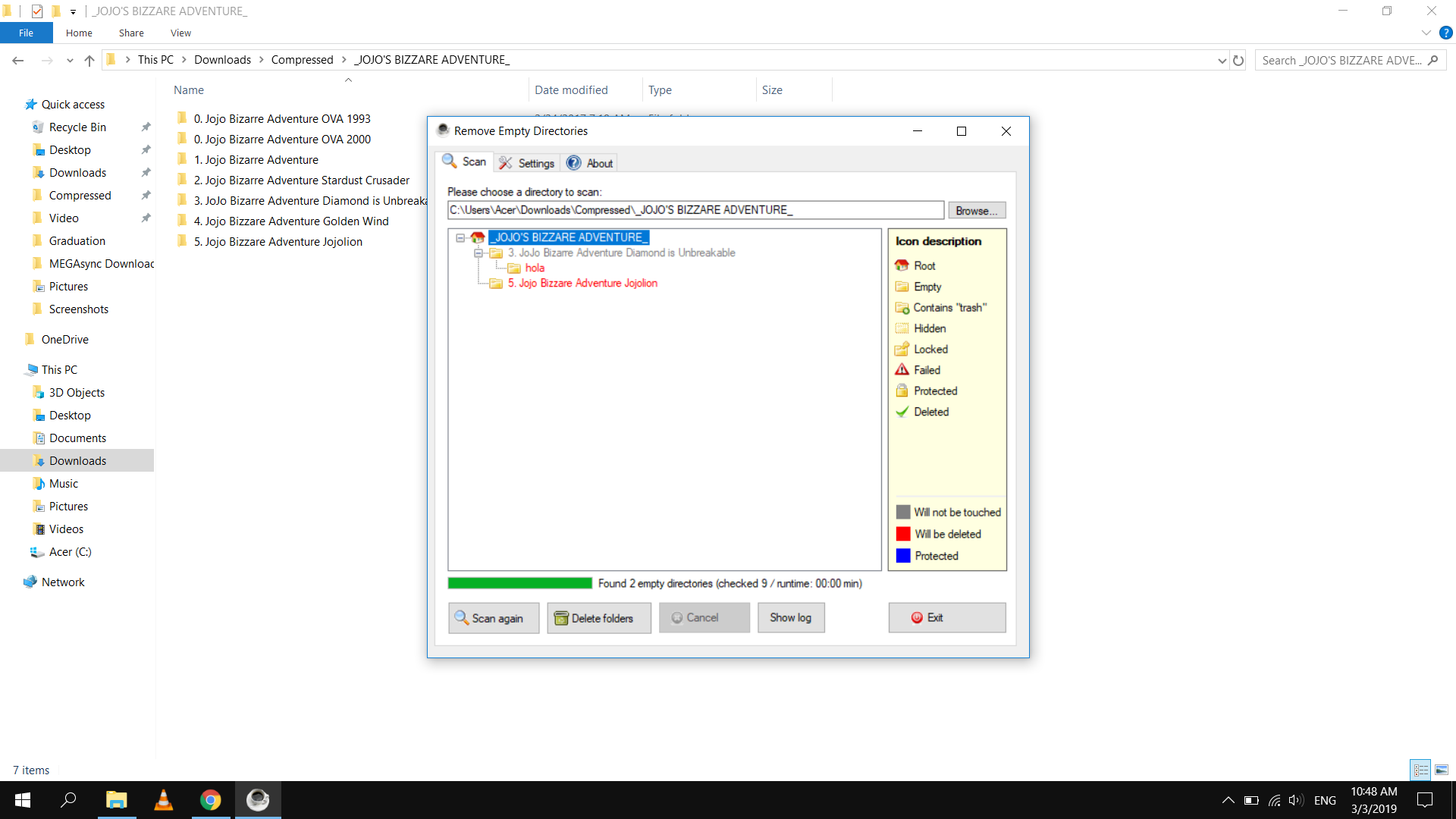Viewport: 1456px width, 819px height.
Task: Open the View ribbon tab
Action: [180, 33]
